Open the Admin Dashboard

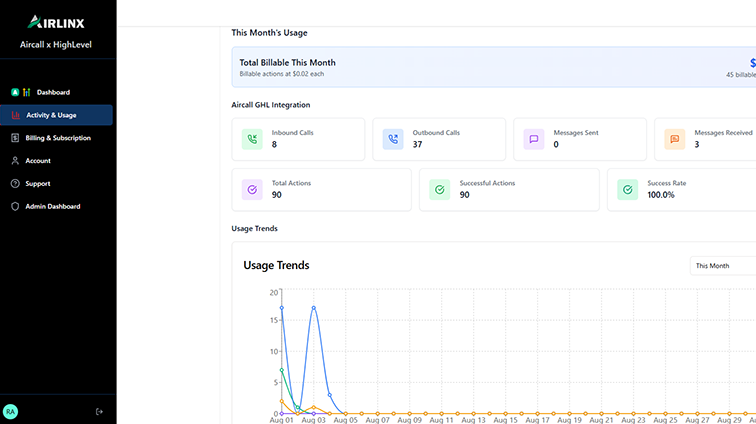click(56, 206)
